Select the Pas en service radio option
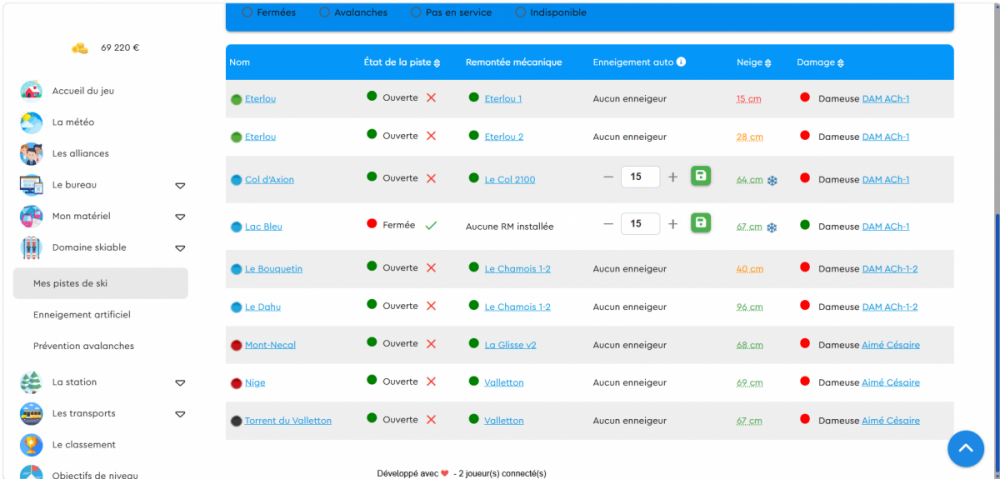The image size is (1000, 479). (416, 12)
